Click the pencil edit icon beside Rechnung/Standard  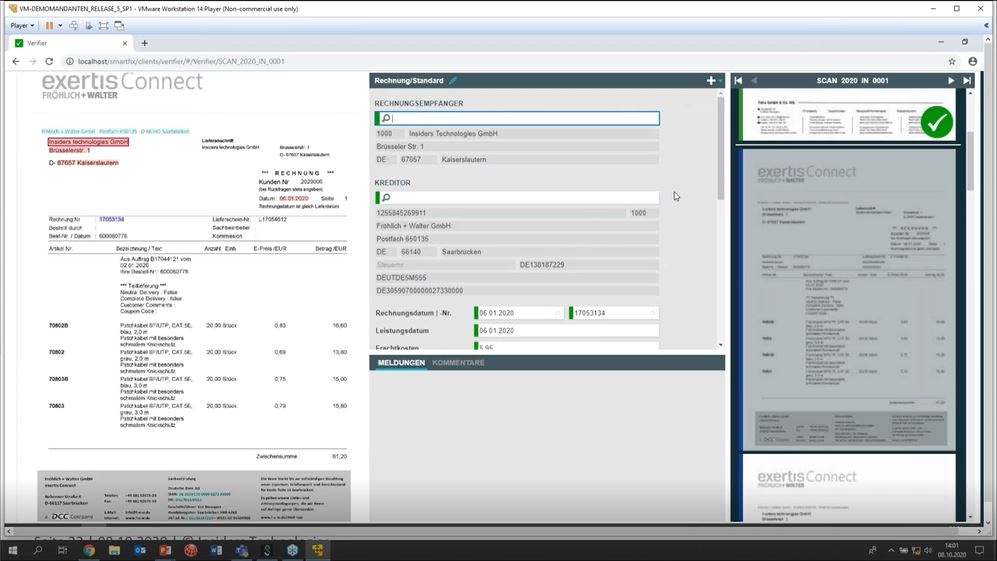453,81
